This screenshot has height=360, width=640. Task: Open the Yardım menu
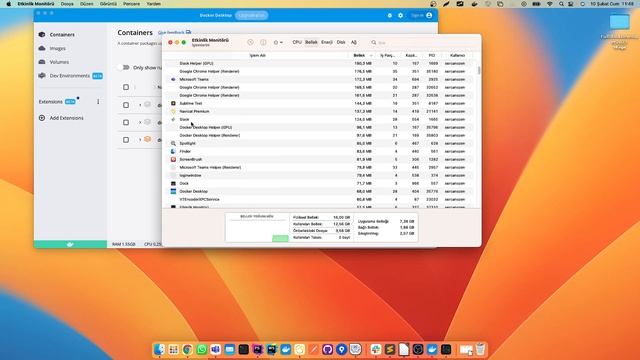coord(153,4)
